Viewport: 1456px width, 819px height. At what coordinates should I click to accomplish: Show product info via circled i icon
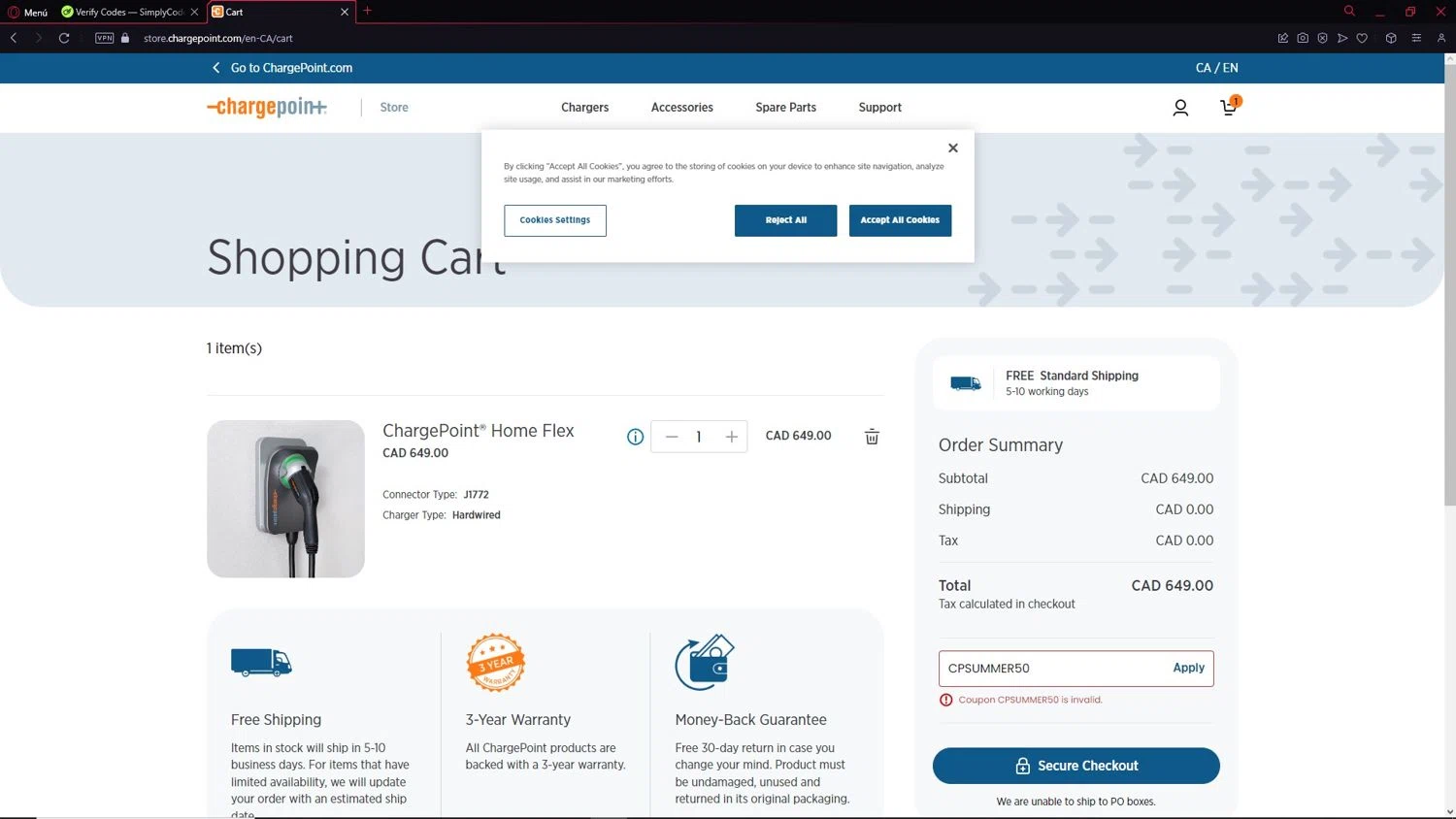[x=635, y=437]
